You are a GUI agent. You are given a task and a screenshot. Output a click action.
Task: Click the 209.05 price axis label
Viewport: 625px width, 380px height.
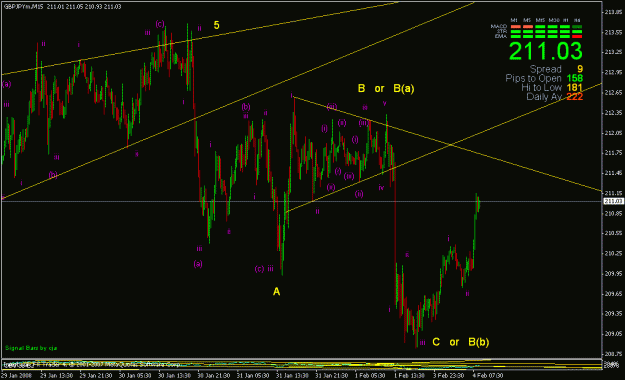tap(614, 334)
